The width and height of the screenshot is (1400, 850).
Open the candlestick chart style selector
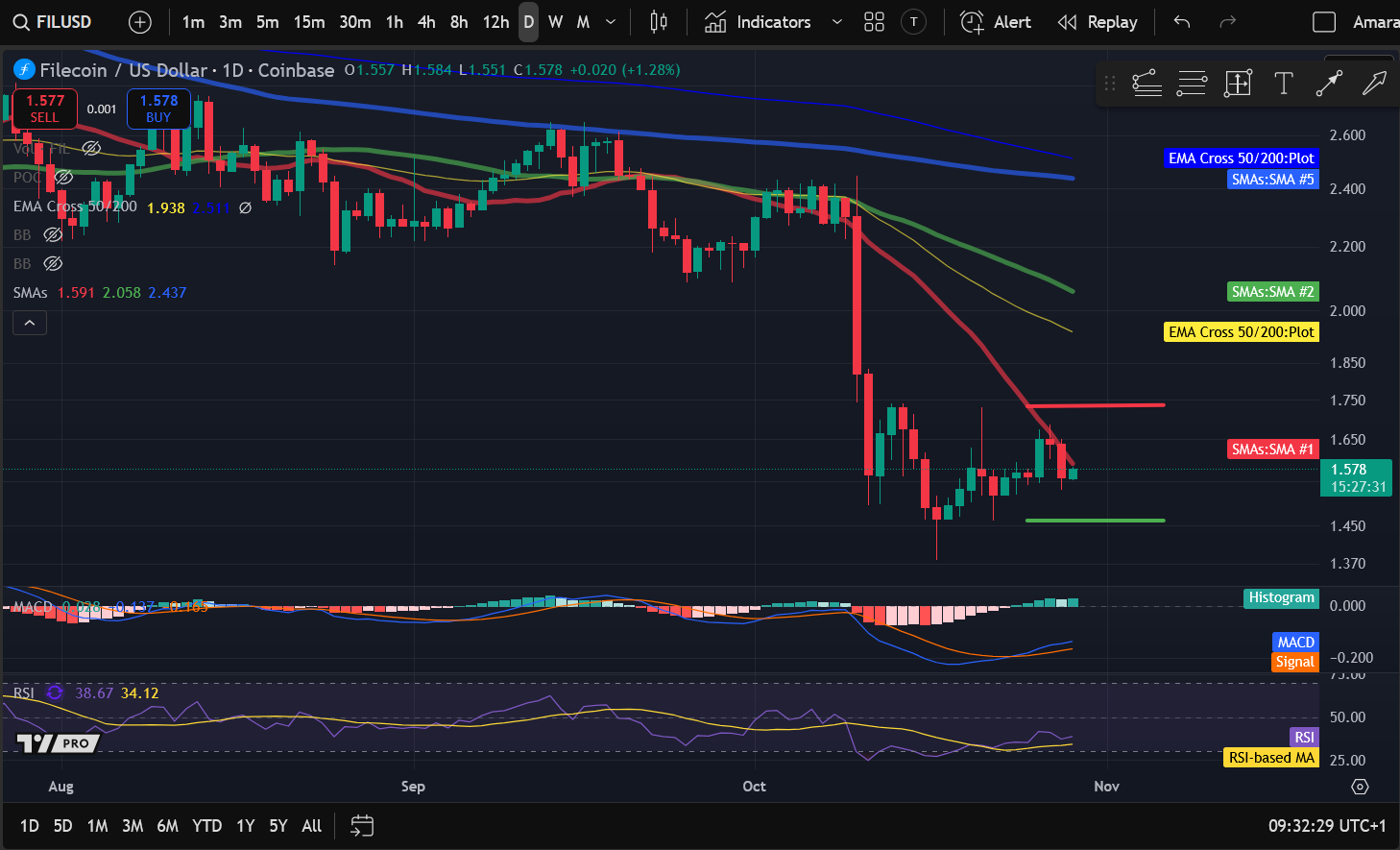point(659,21)
